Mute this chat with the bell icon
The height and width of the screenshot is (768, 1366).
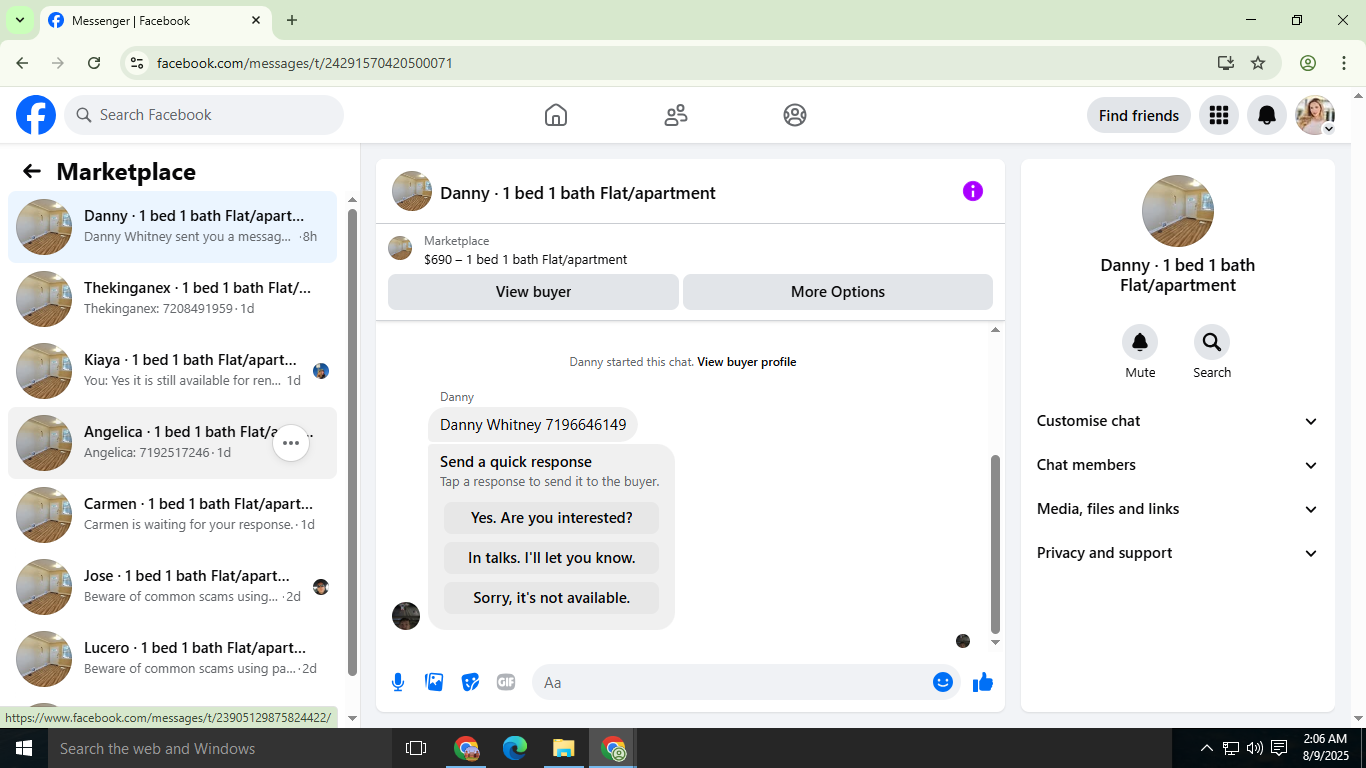(x=1140, y=342)
